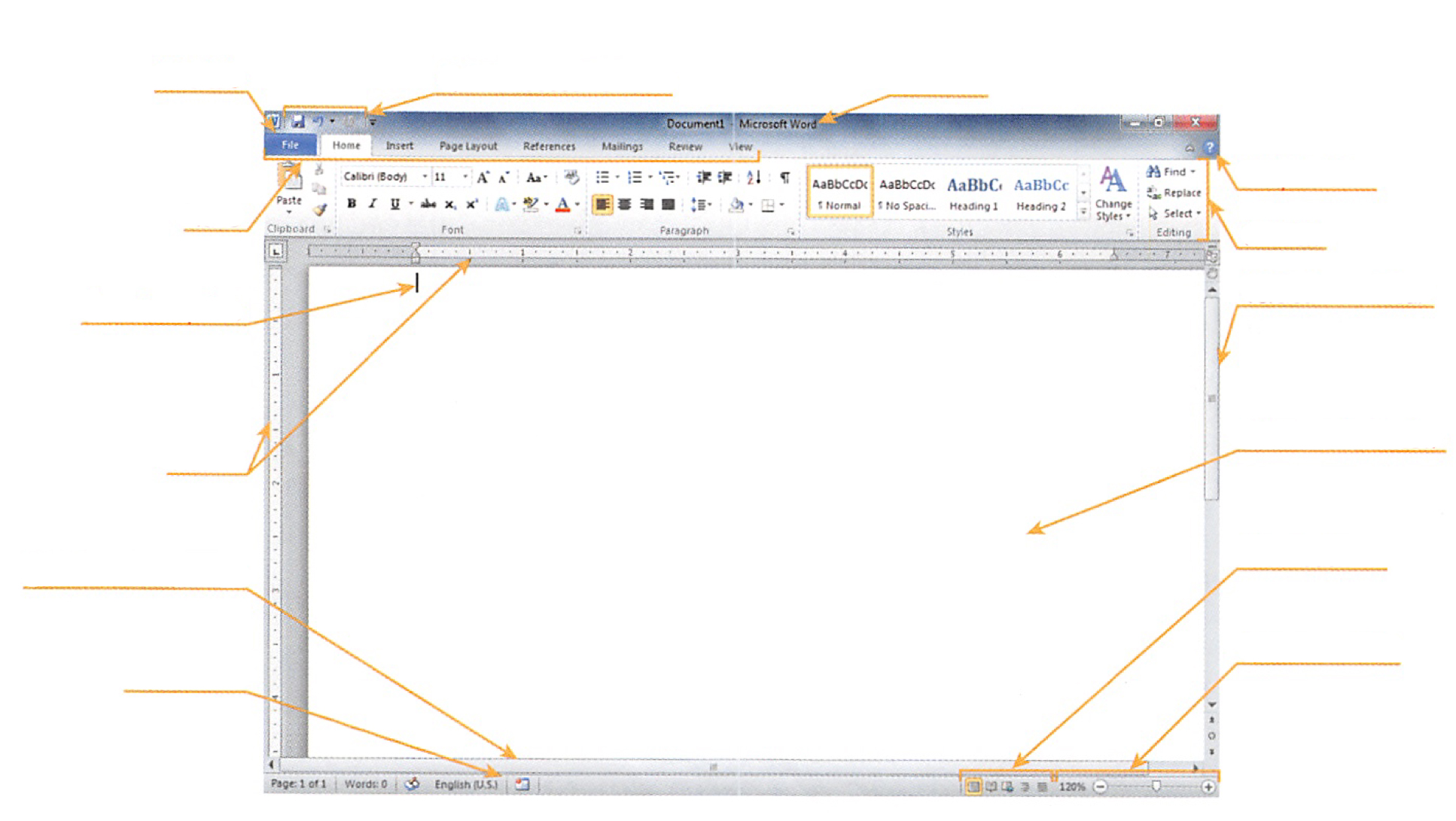
Task: Click the macro recording icon in status bar
Action: 522,784
